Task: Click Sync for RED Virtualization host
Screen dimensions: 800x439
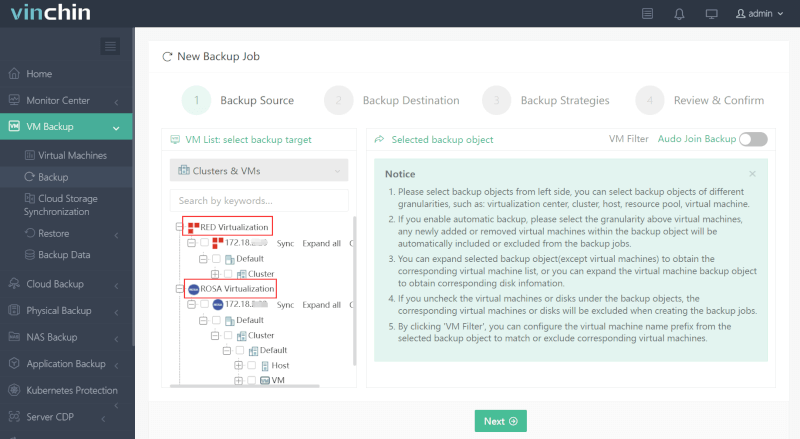Action: [285, 243]
